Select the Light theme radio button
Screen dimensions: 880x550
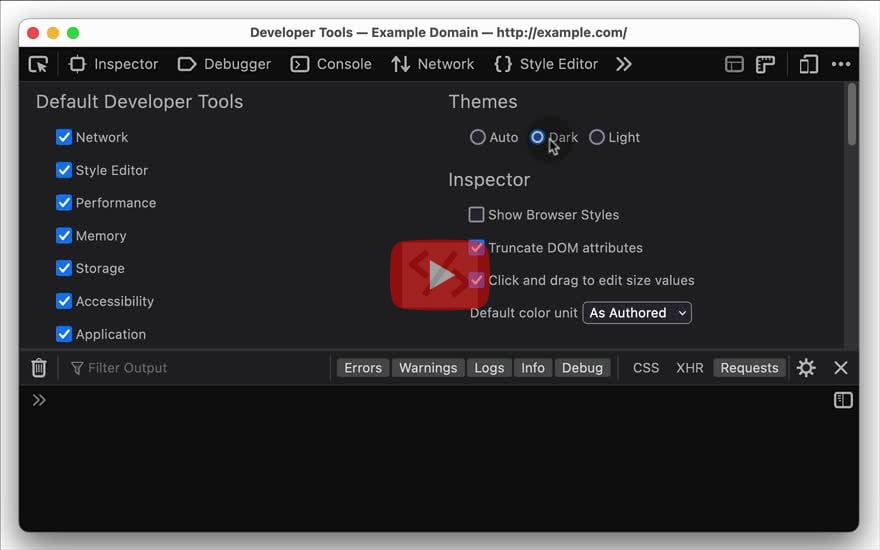(597, 137)
